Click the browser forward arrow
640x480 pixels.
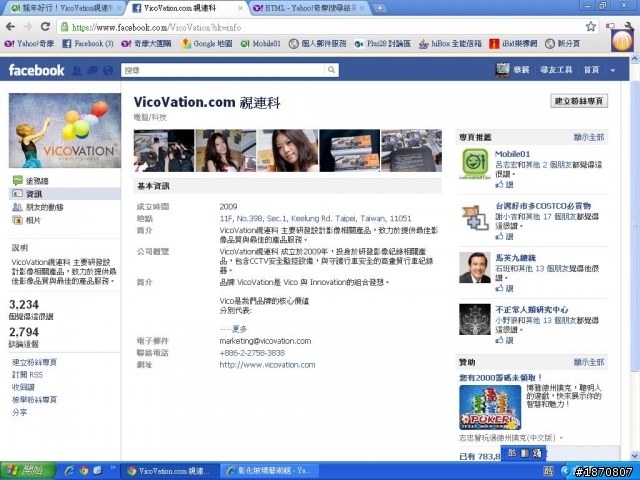click(x=28, y=27)
